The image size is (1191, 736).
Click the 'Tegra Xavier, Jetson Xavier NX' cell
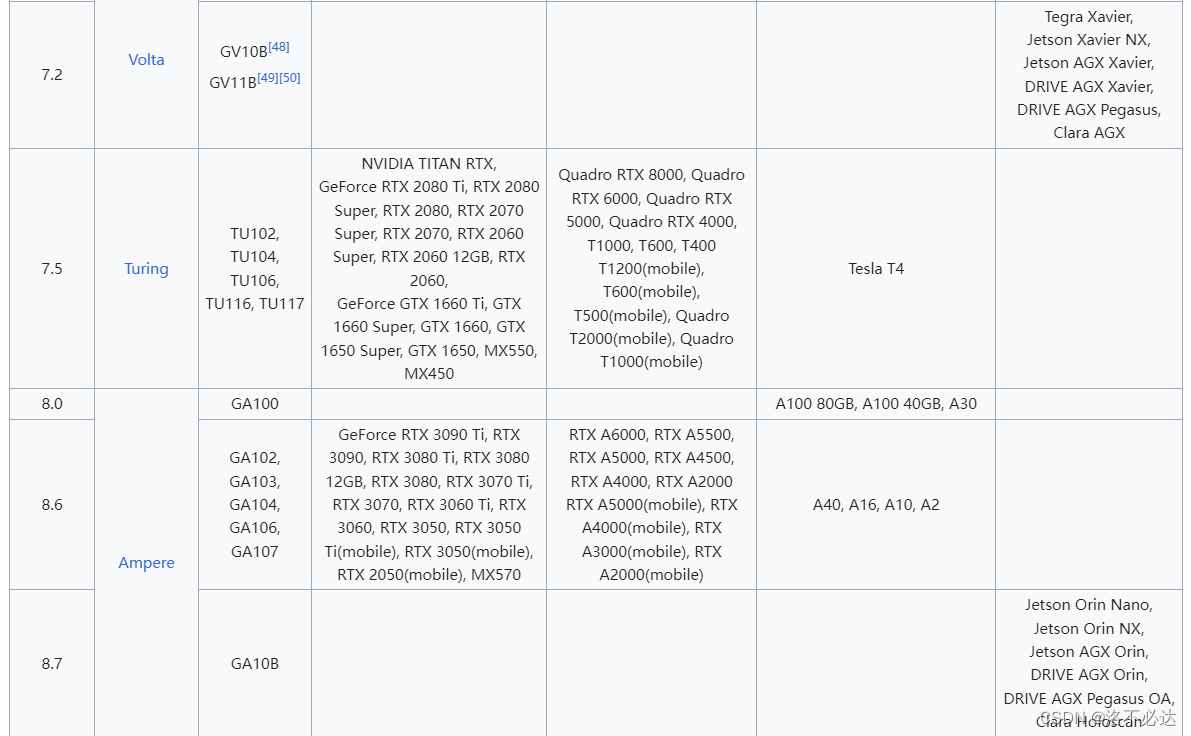click(x=1088, y=74)
